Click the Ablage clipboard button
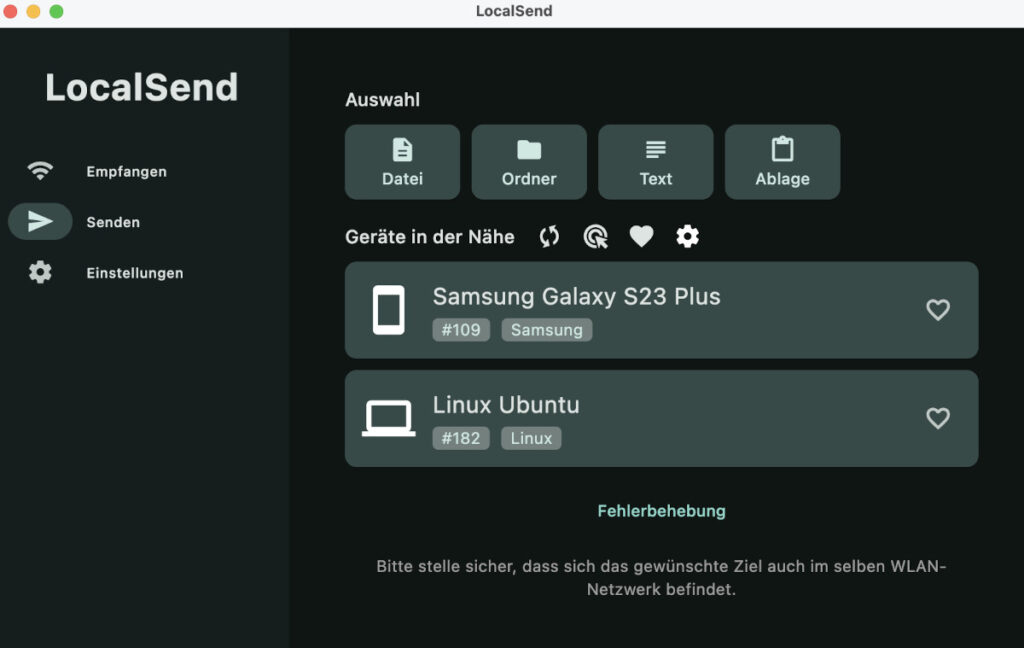The height and width of the screenshot is (648, 1024). (782, 162)
